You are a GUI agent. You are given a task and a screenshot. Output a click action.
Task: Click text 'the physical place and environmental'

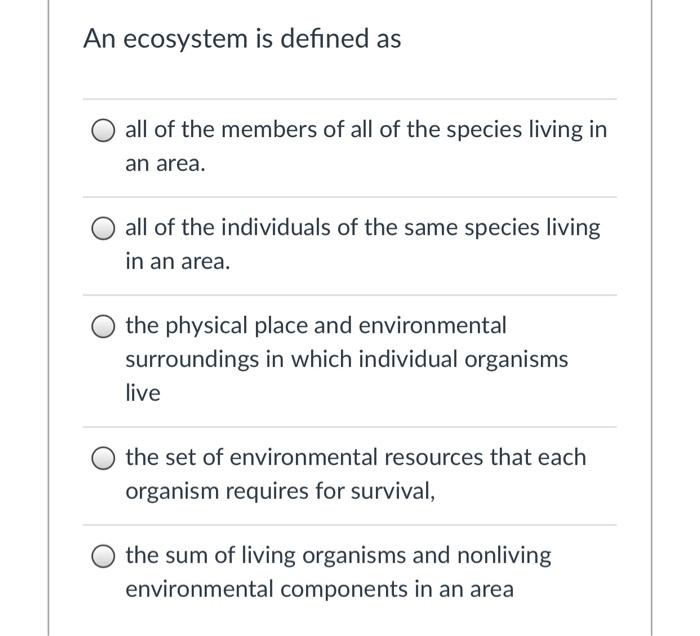[316, 326]
